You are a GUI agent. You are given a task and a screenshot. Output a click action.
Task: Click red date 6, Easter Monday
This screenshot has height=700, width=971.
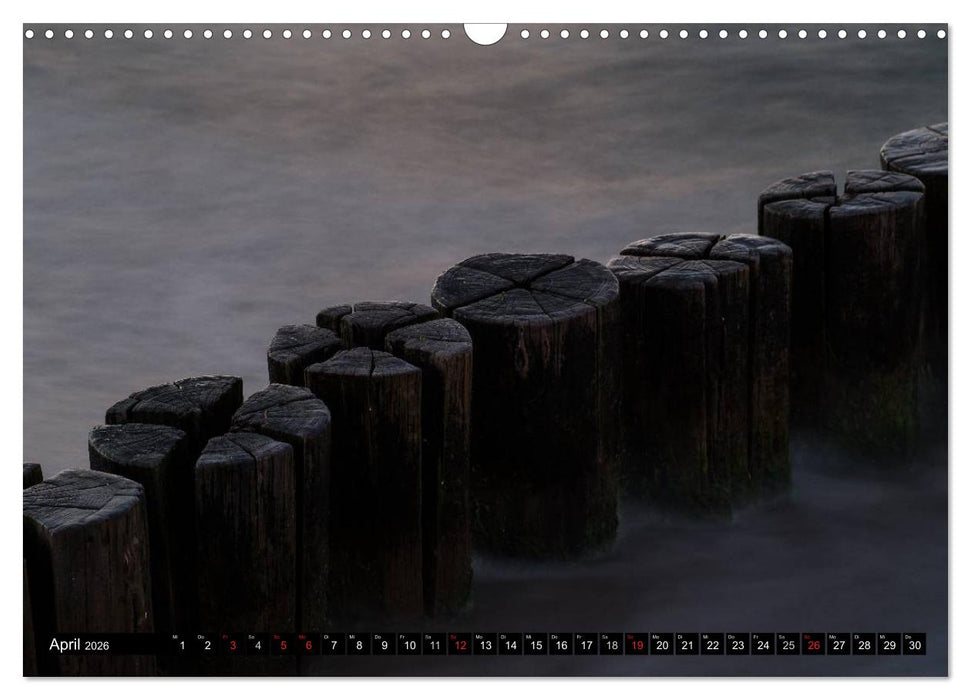[x=307, y=643]
